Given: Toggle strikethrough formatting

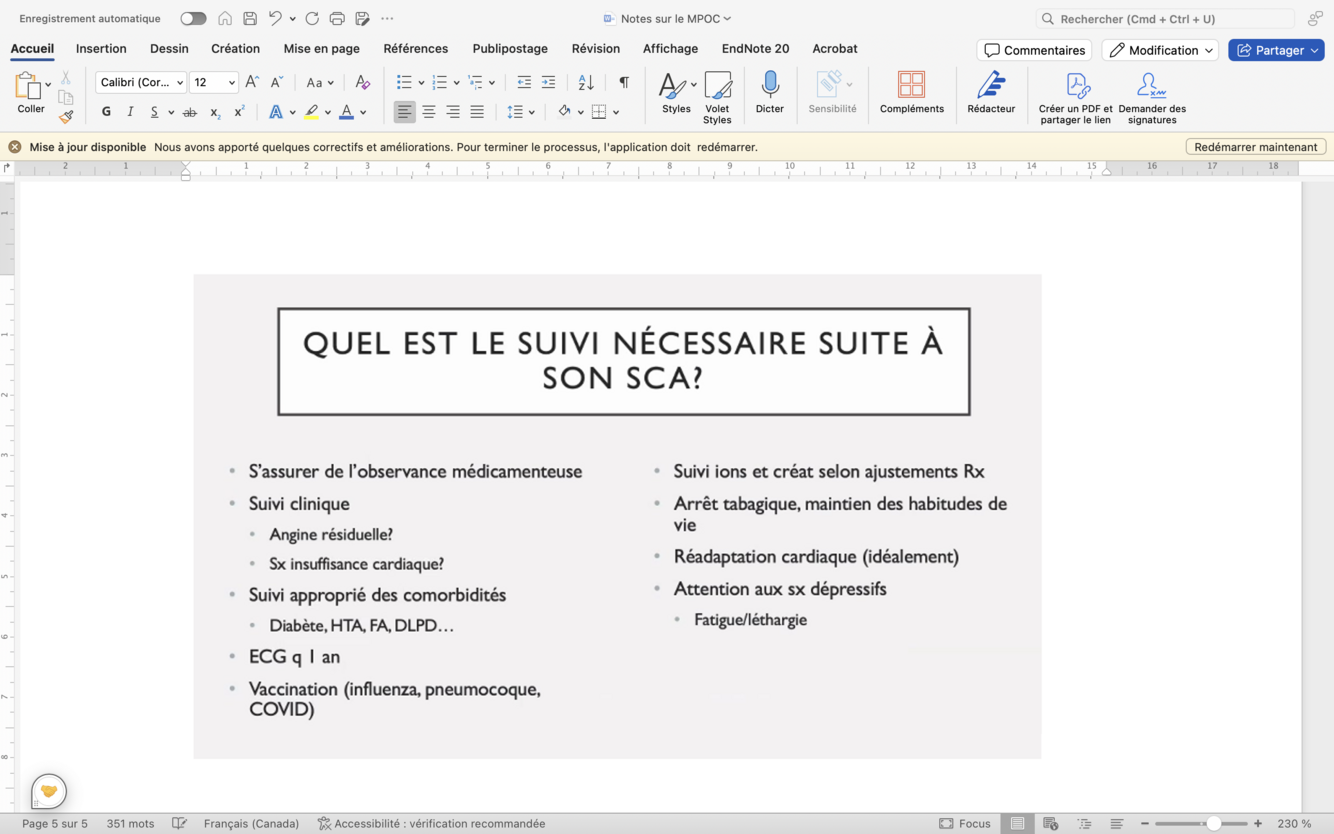Looking at the screenshot, I should [190, 112].
